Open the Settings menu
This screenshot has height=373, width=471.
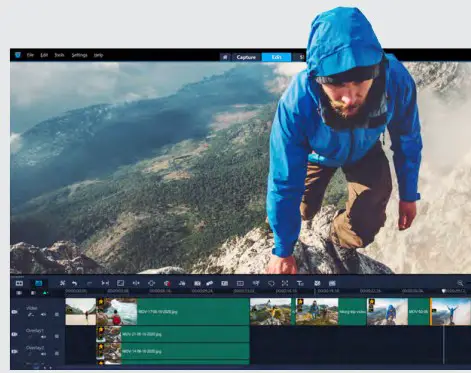79,55
